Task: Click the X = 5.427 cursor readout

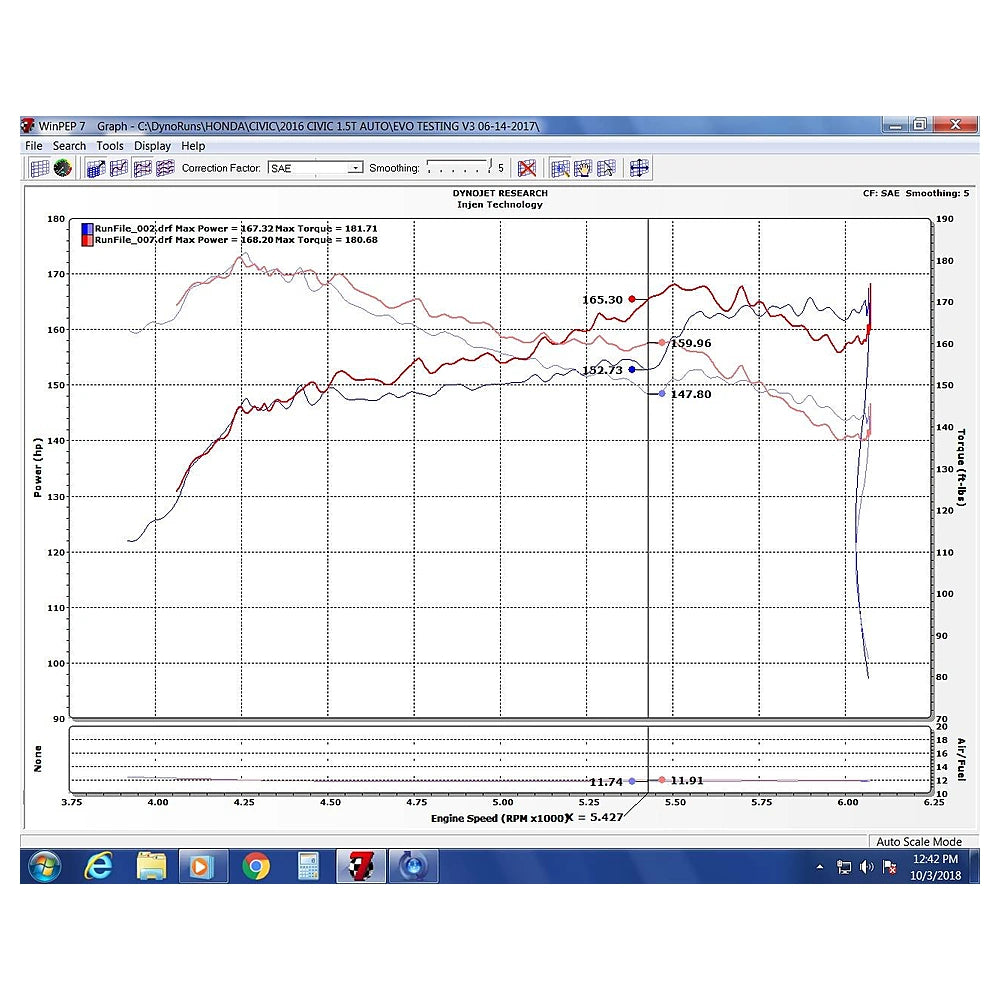Action: click(x=594, y=818)
